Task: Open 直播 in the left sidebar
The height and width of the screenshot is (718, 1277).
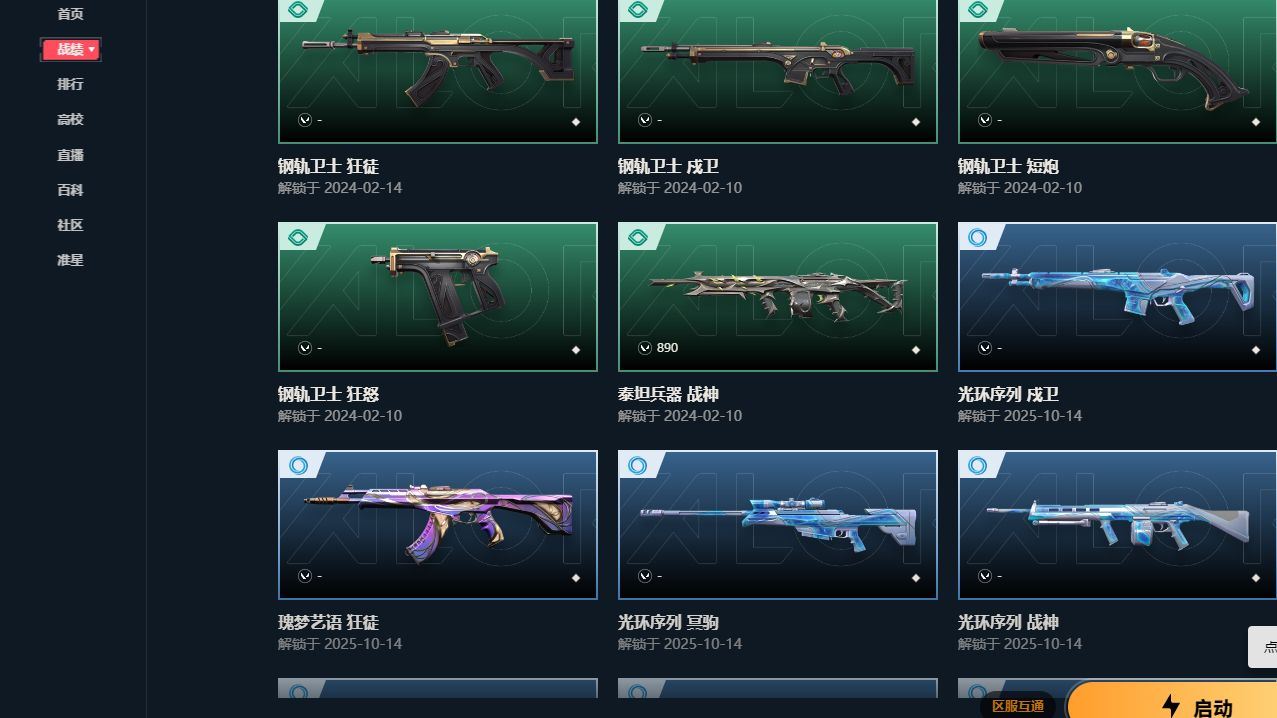Action: click(70, 155)
